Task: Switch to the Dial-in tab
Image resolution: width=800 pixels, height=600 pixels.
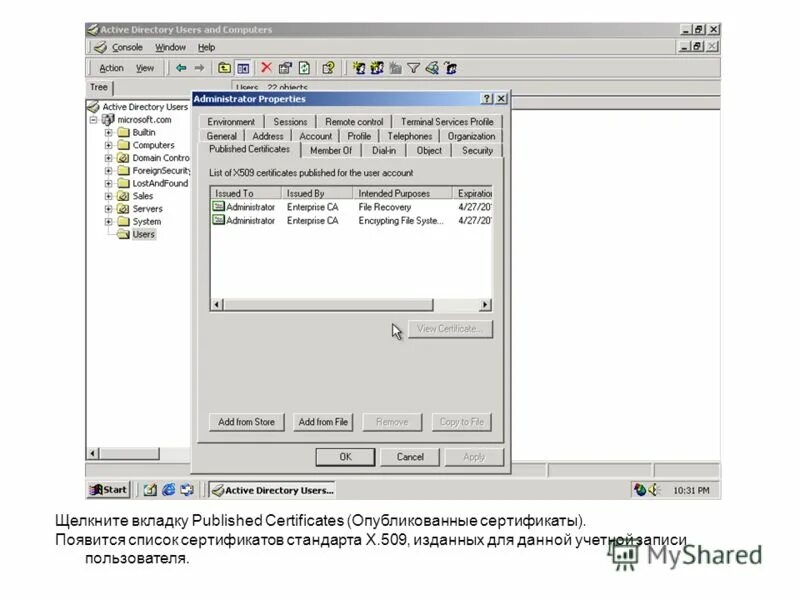Action: pos(384,151)
